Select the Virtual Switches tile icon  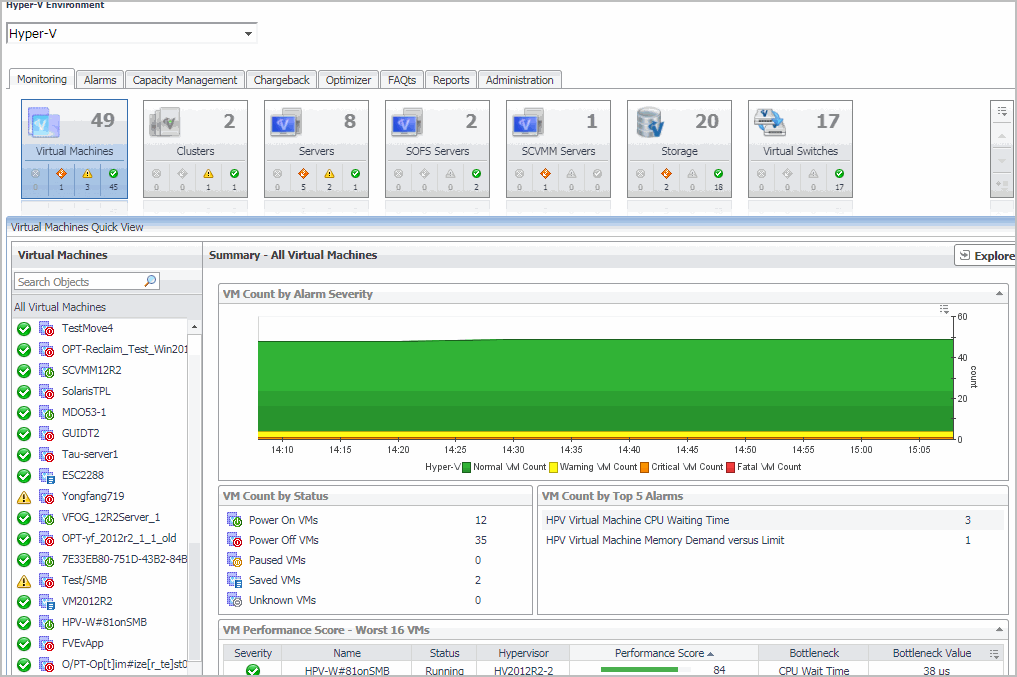pos(771,123)
